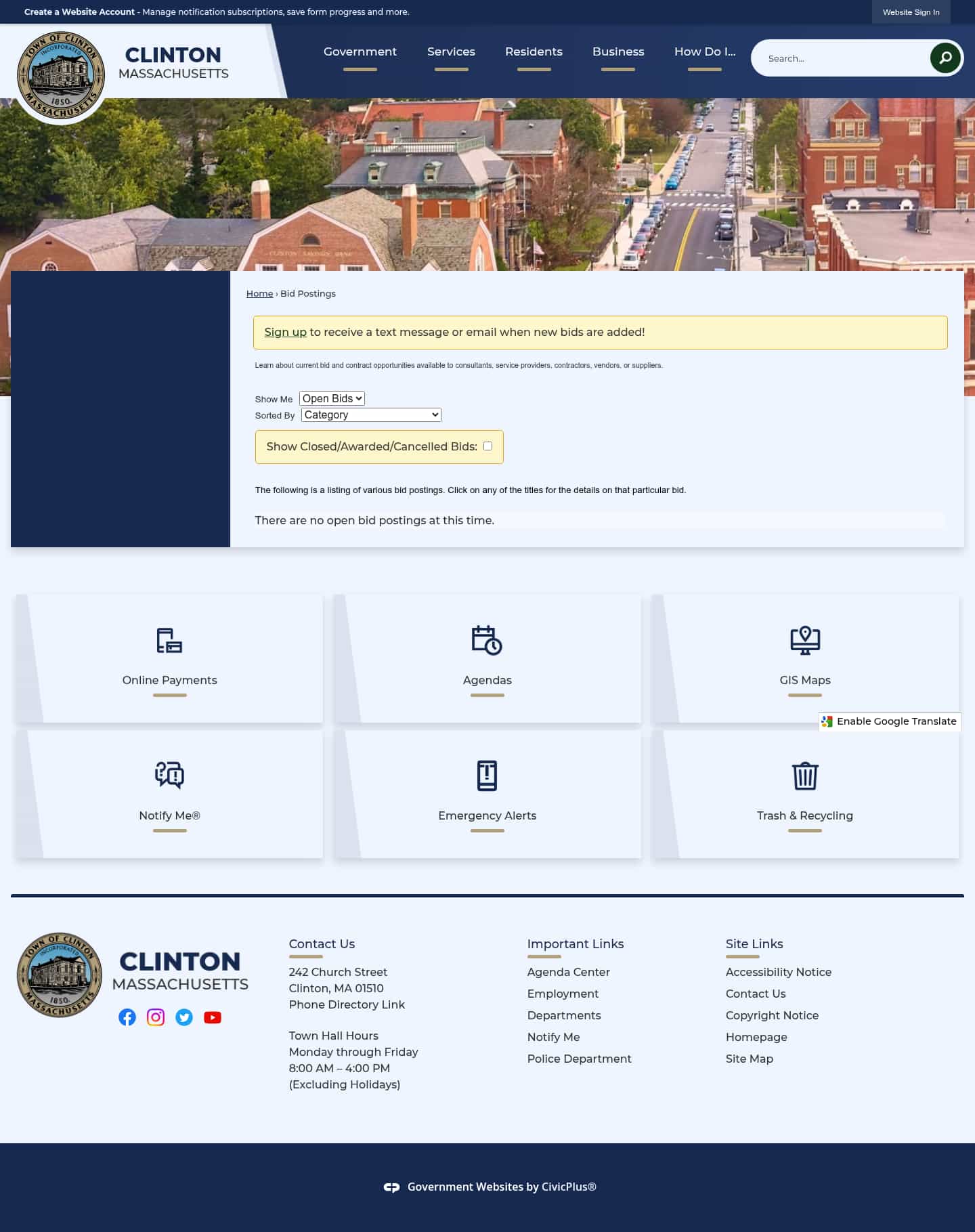This screenshot has height=1232, width=975.
Task: Toggle Show Closed/Awarded/Cancelled Bids checkbox
Action: [x=487, y=446]
